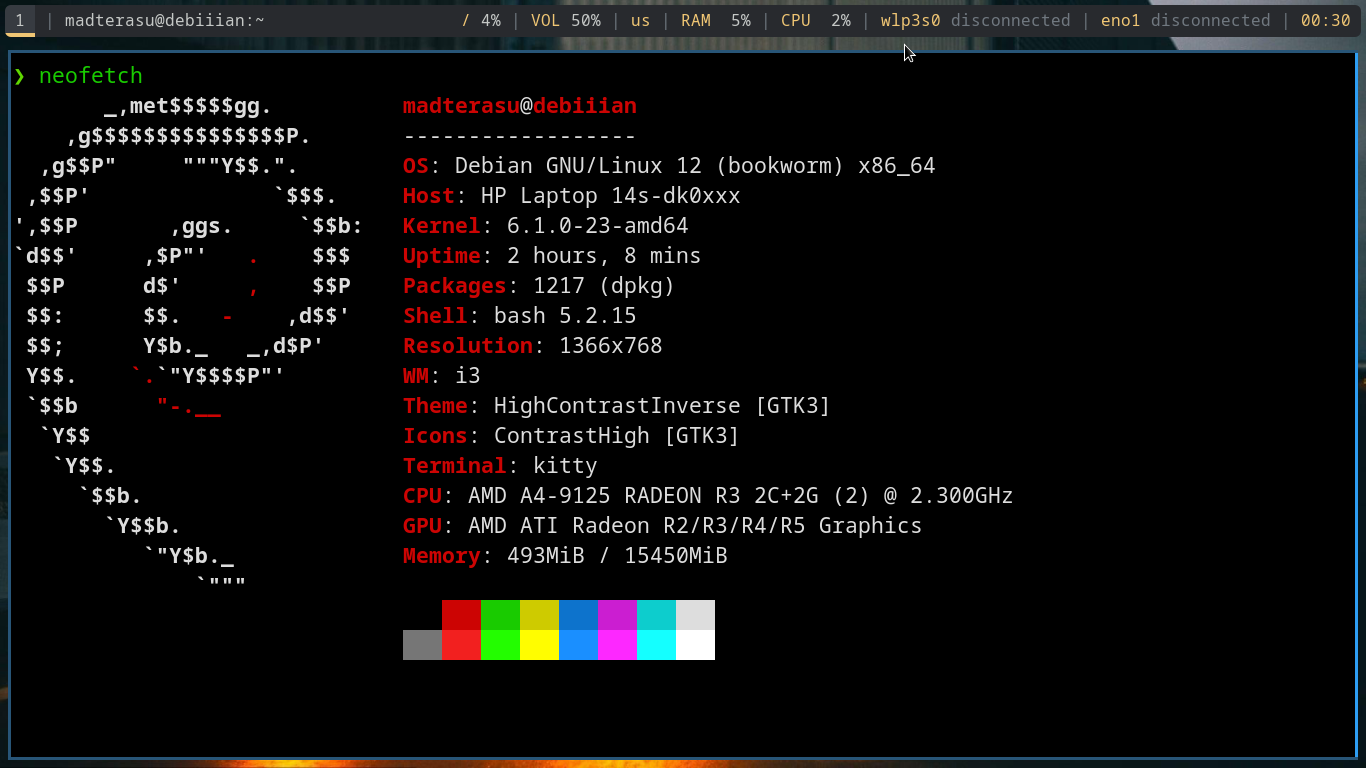The height and width of the screenshot is (768, 1366).
Task: Select the white swatch in the color palette
Action: point(695,645)
